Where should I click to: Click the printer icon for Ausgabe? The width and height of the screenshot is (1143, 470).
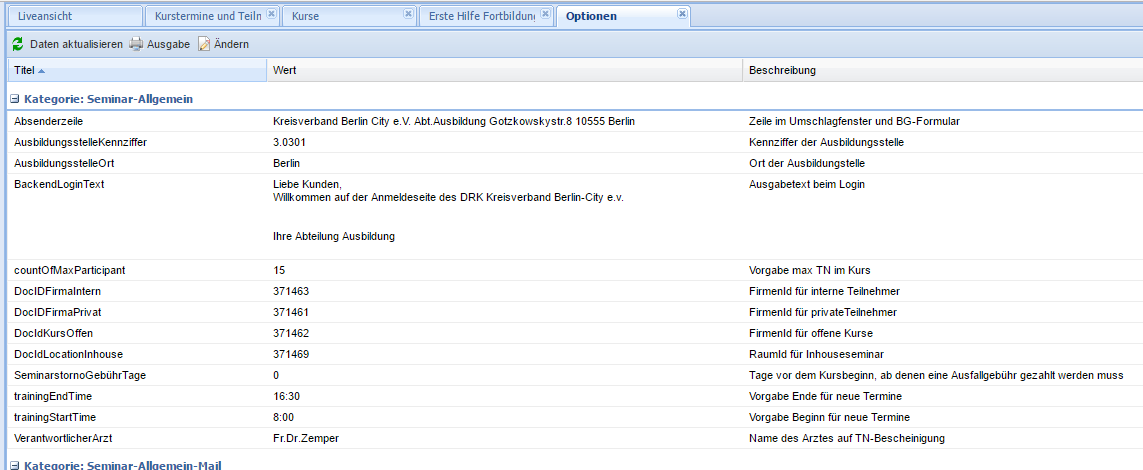[x=136, y=44]
